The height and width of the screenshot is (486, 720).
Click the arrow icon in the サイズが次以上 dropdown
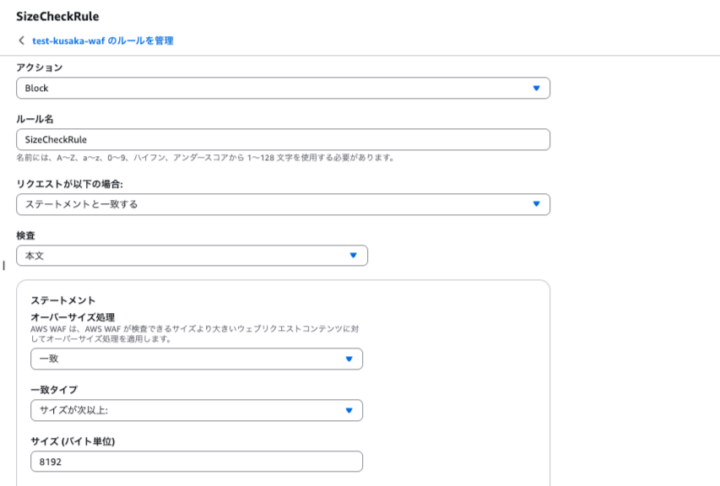(x=349, y=410)
